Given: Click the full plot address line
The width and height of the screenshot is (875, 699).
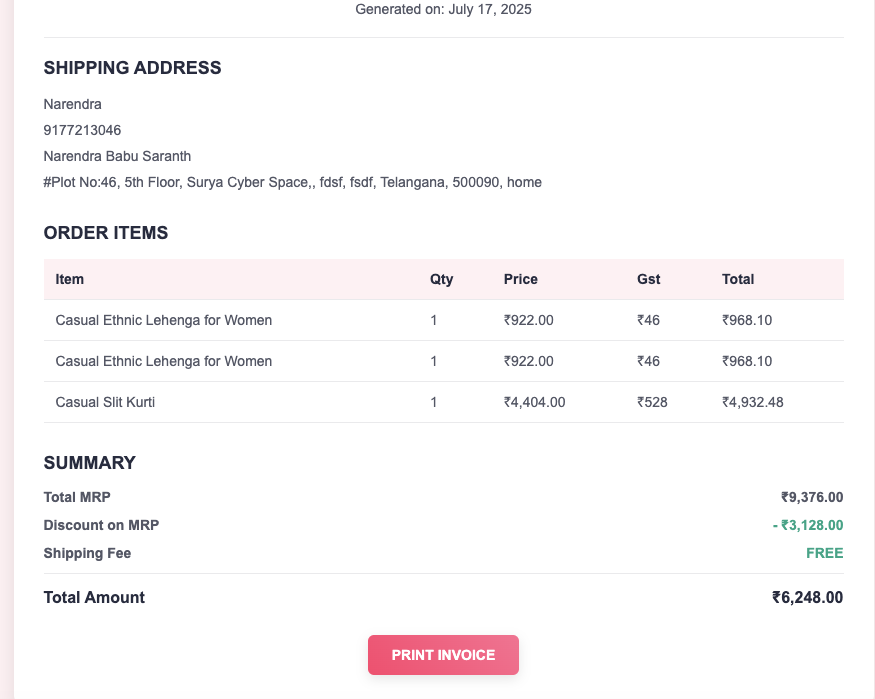Looking at the screenshot, I should (x=292, y=182).
